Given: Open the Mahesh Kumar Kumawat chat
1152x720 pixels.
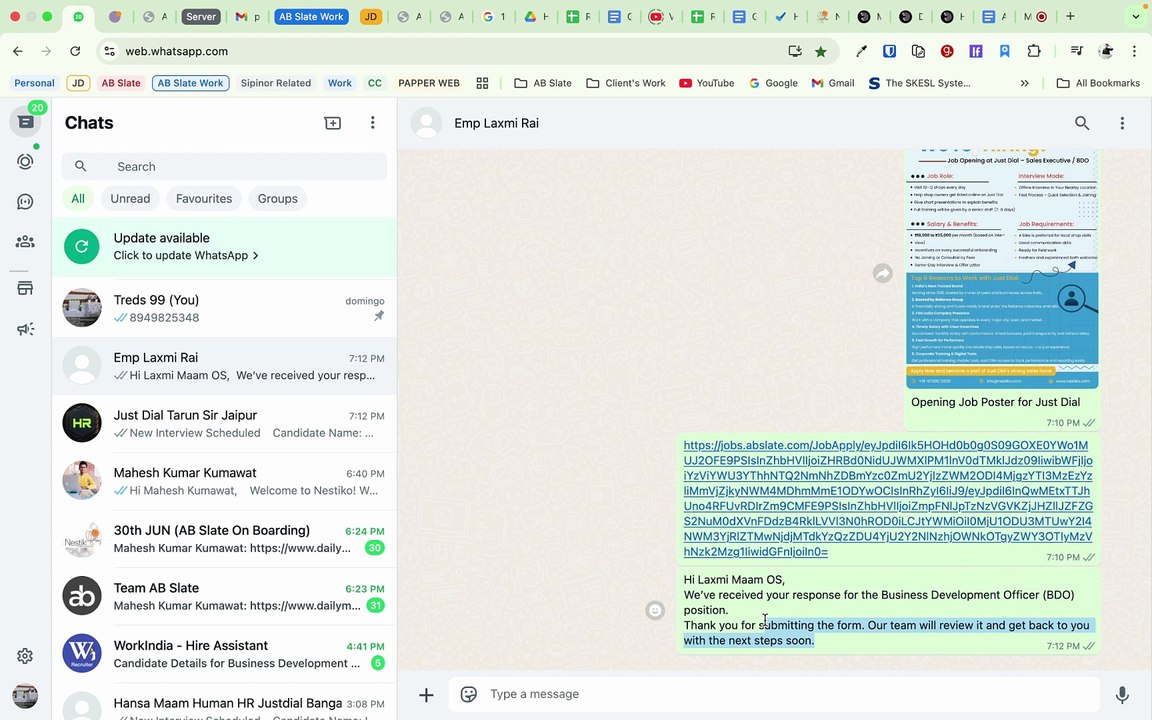Looking at the screenshot, I should [x=224, y=481].
